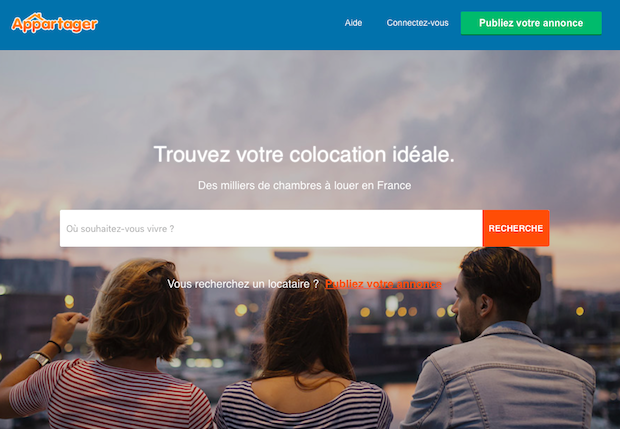
Task: Click the empty blue header bar area
Action: coord(221,24)
